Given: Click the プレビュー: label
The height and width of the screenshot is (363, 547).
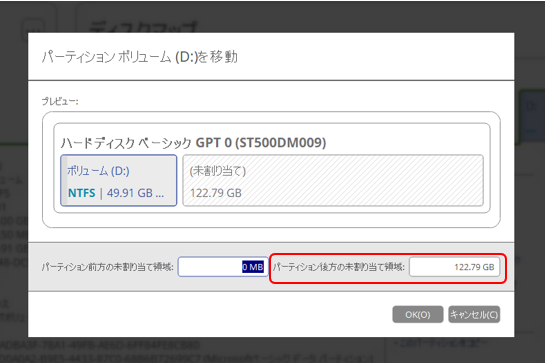Looking at the screenshot, I should click(x=60, y=101).
